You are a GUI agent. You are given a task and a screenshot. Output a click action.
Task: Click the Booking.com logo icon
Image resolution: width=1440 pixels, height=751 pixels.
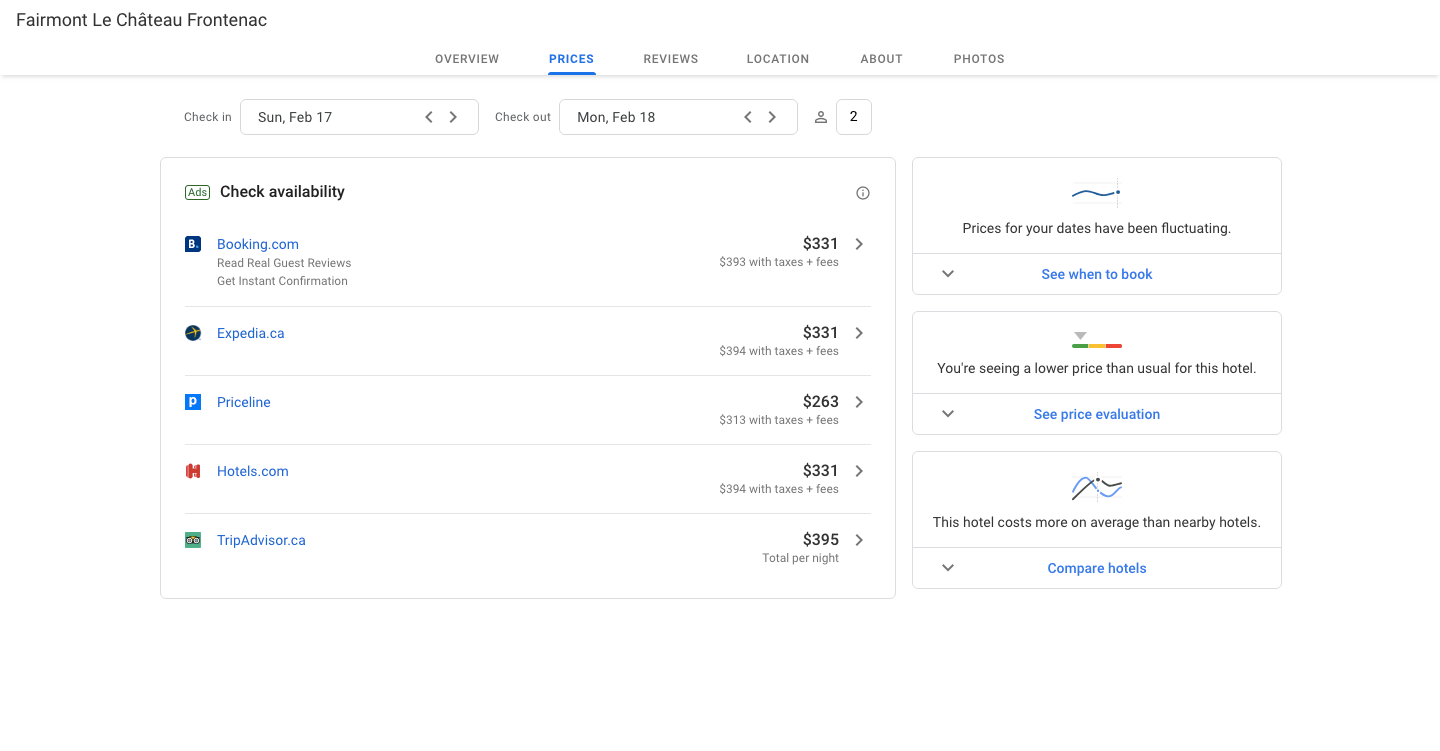click(193, 244)
